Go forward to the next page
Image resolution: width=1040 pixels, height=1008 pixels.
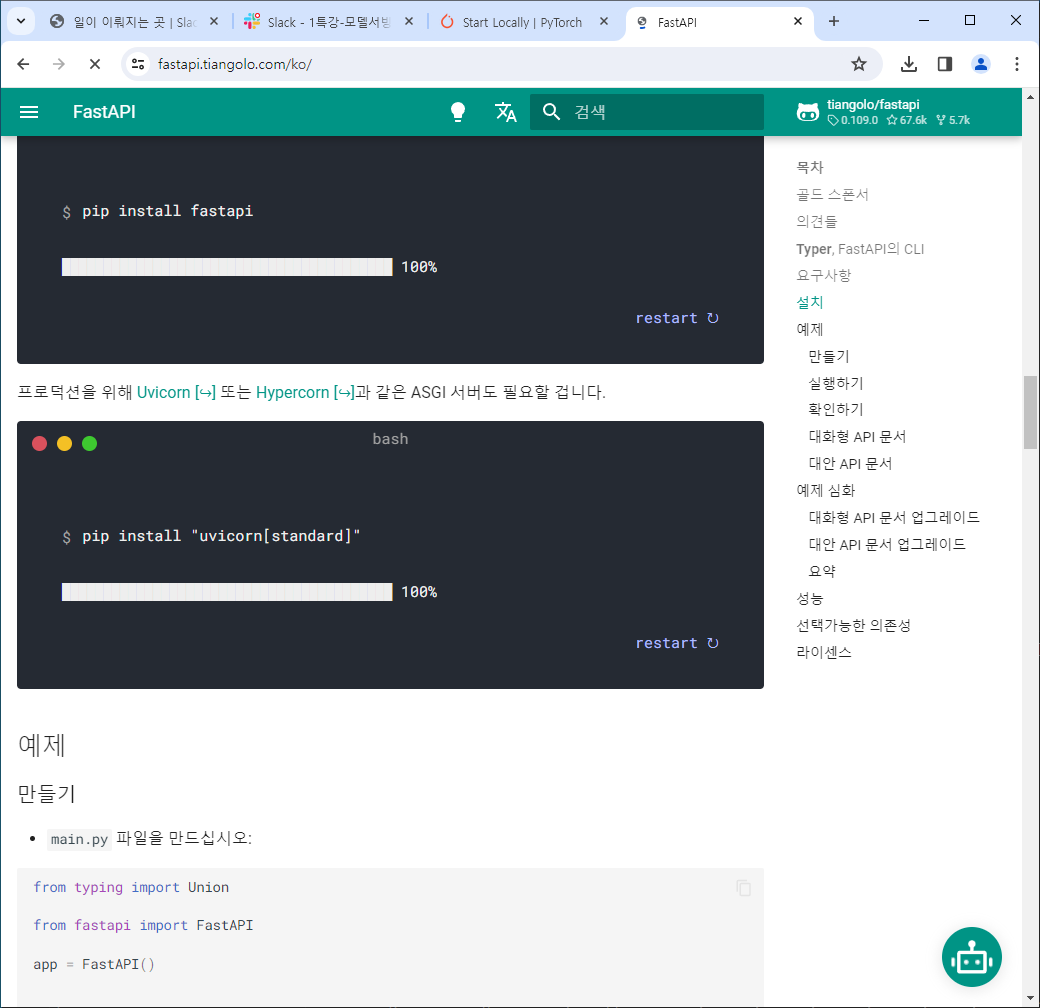pyautogui.click(x=59, y=64)
